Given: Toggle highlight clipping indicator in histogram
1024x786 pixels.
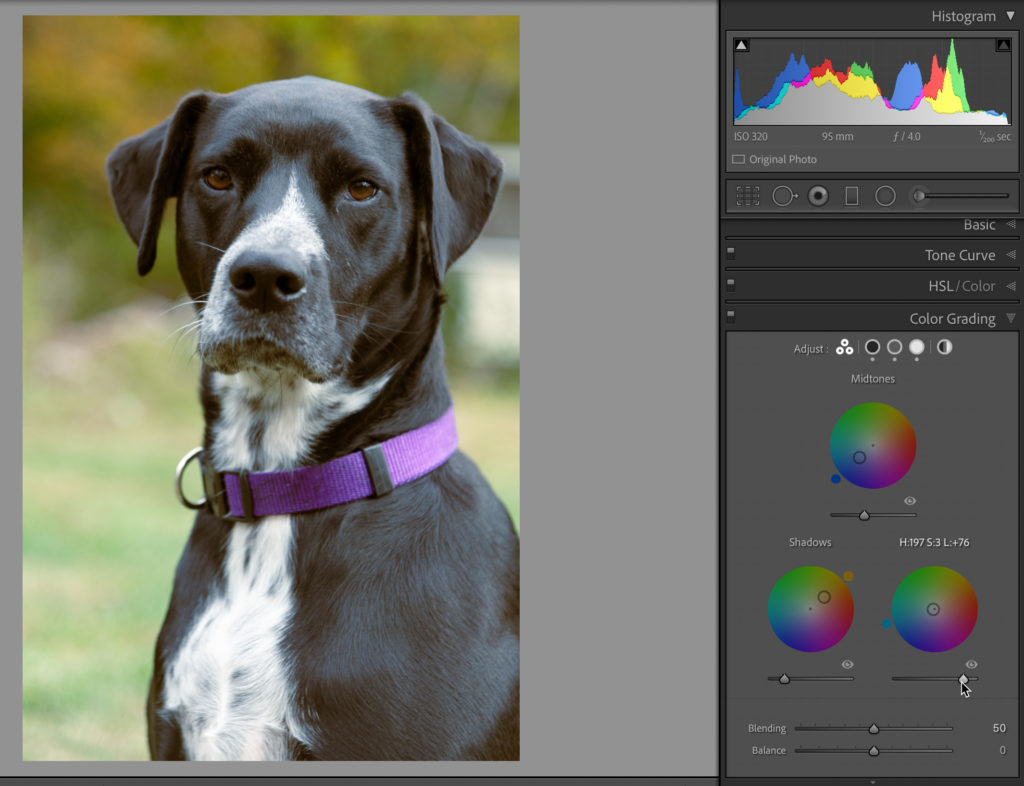Looking at the screenshot, I should (x=1002, y=45).
